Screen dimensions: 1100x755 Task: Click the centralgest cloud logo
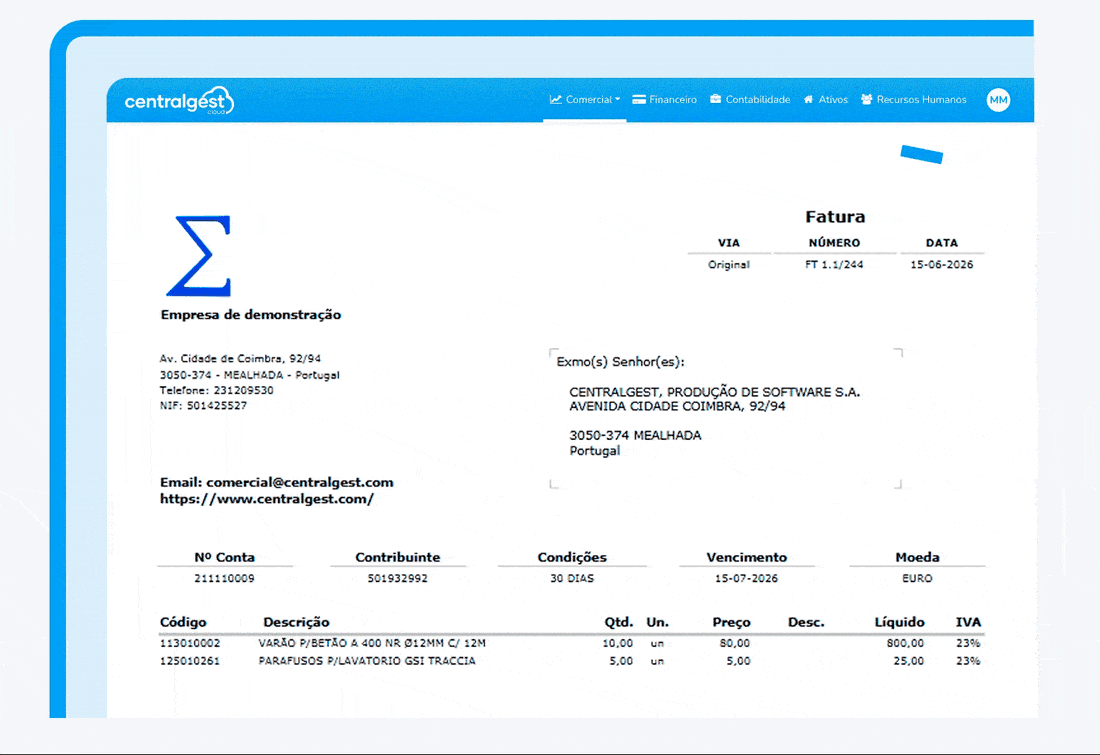pyautogui.click(x=180, y=101)
